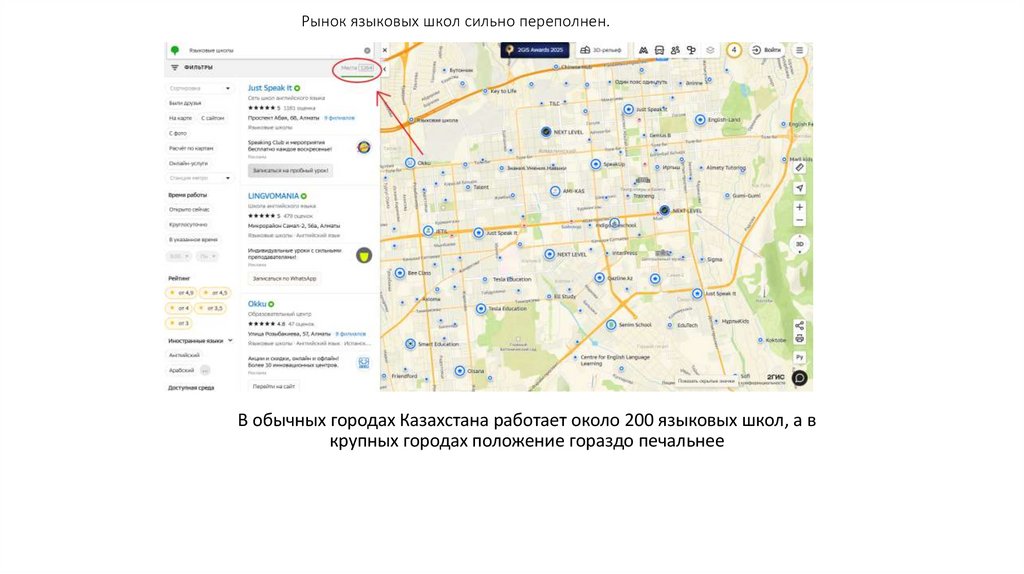
Task: Click the LINGVOMANIA ad logo
Action: click(364, 255)
